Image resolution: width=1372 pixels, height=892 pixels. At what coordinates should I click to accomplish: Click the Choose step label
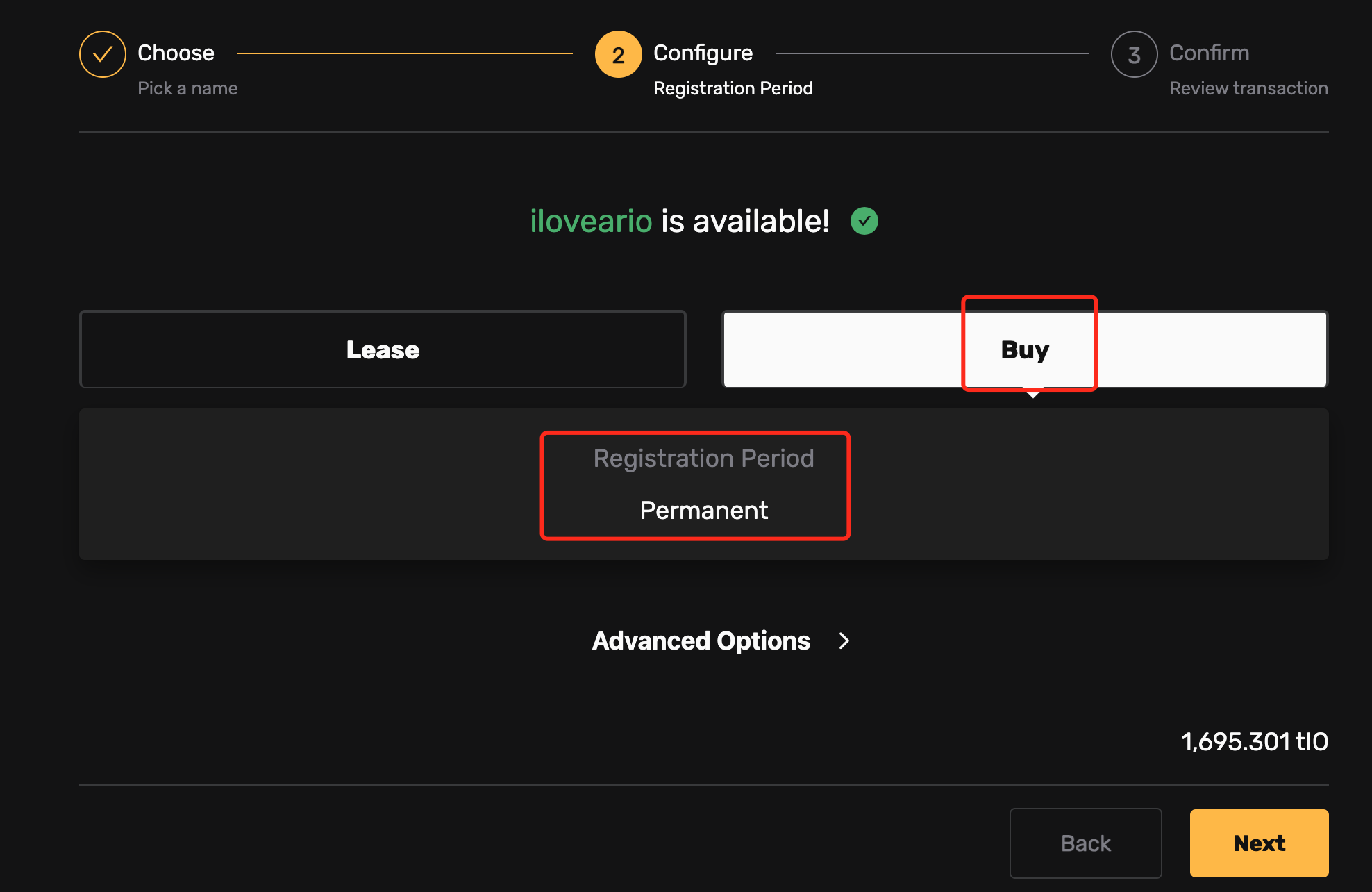coord(174,52)
